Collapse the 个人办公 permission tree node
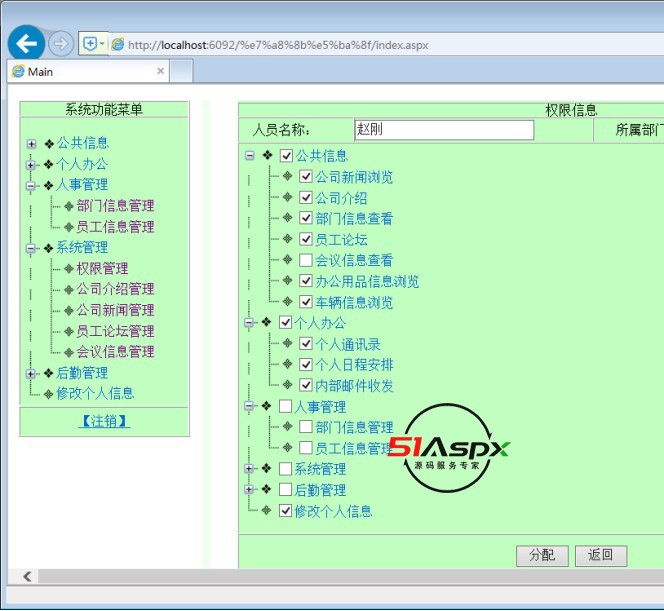664x611 pixels. tap(249, 323)
